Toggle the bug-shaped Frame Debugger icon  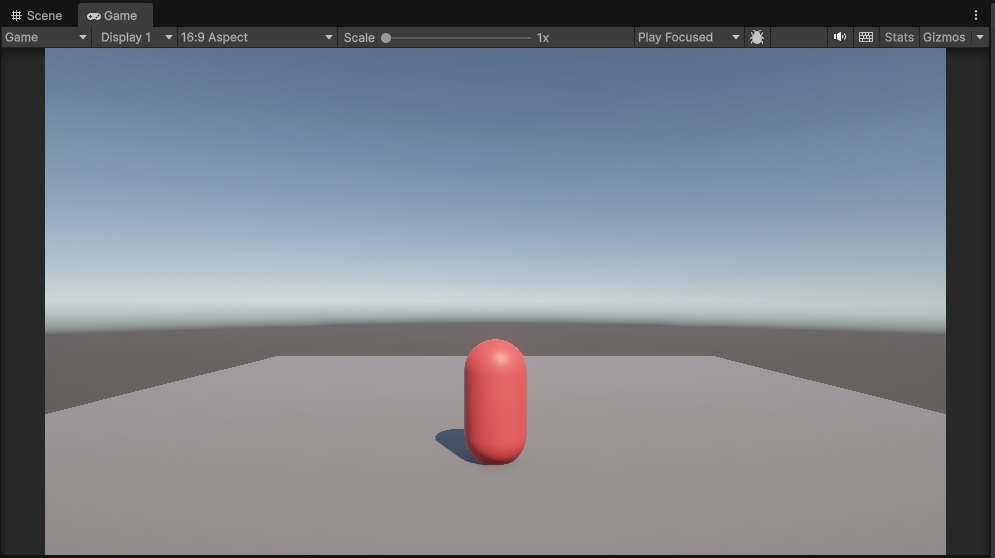(x=757, y=37)
